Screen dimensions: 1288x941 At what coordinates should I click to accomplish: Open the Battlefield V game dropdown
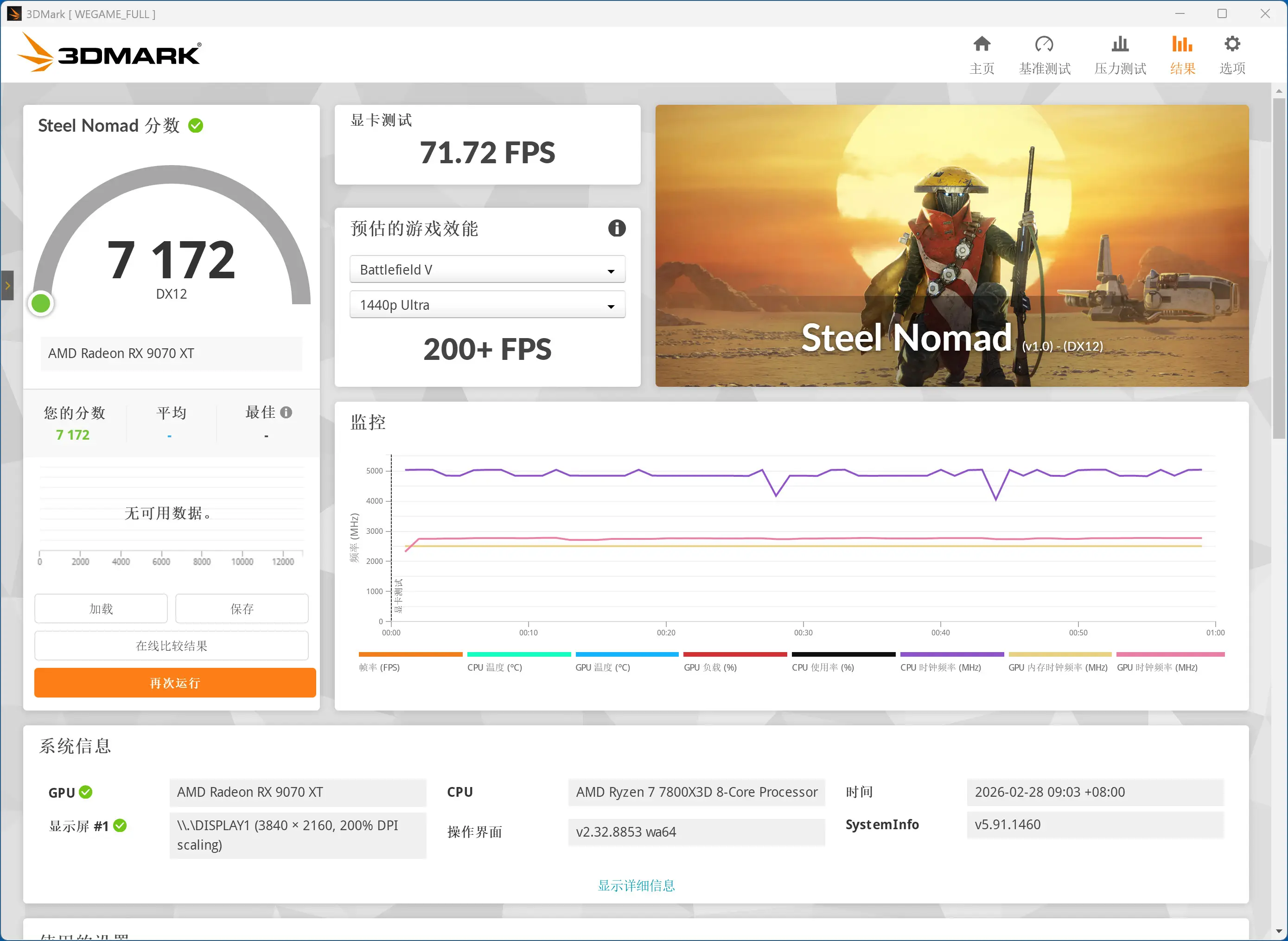(487, 269)
